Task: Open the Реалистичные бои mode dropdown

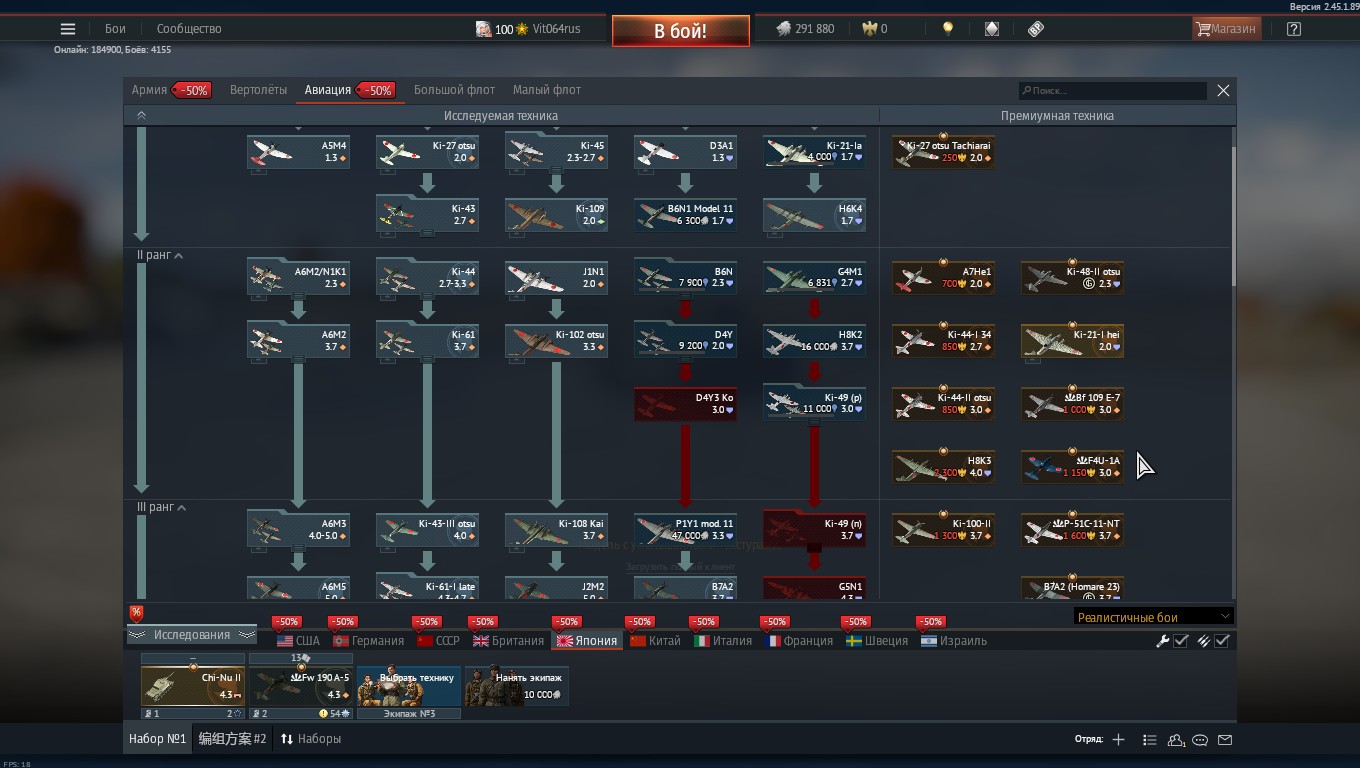Action: pyautogui.click(x=1154, y=617)
